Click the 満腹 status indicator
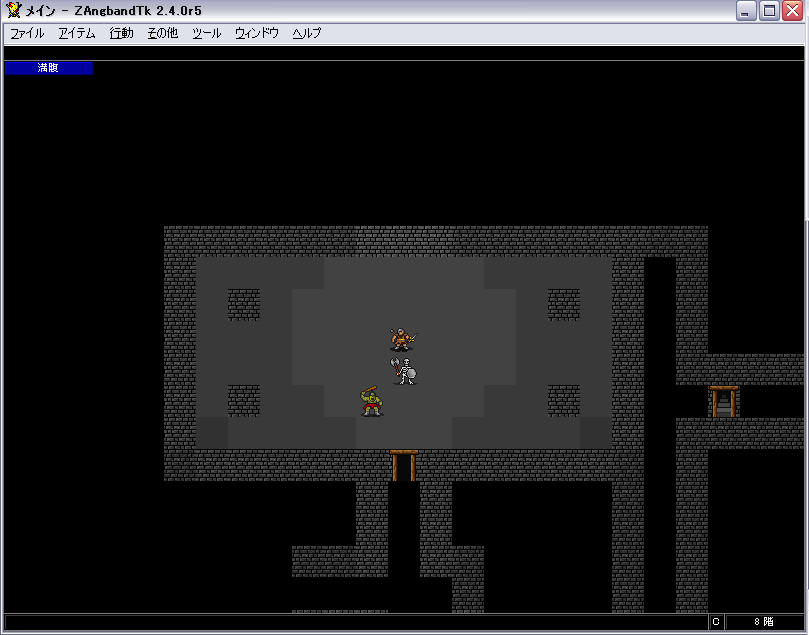The height and width of the screenshot is (635, 809). click(48, 68)
